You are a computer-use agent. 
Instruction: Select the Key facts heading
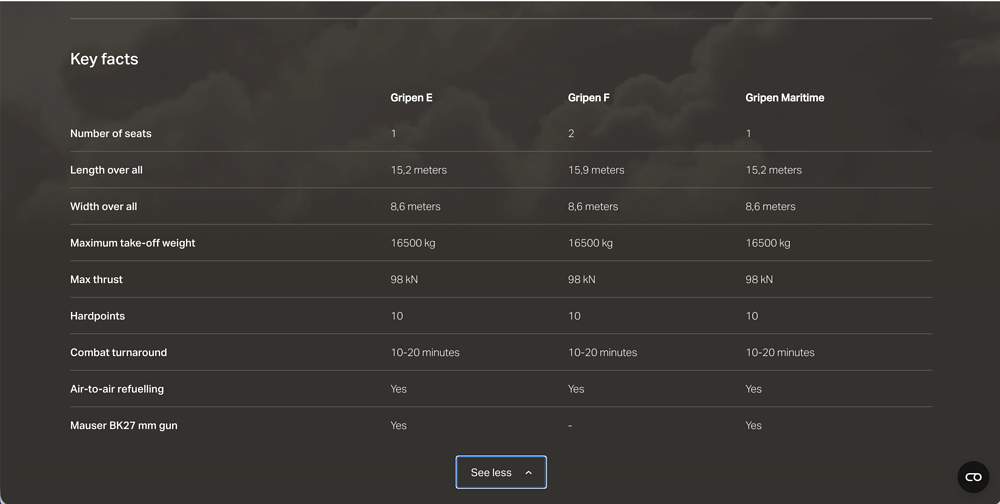coord(104,59)
